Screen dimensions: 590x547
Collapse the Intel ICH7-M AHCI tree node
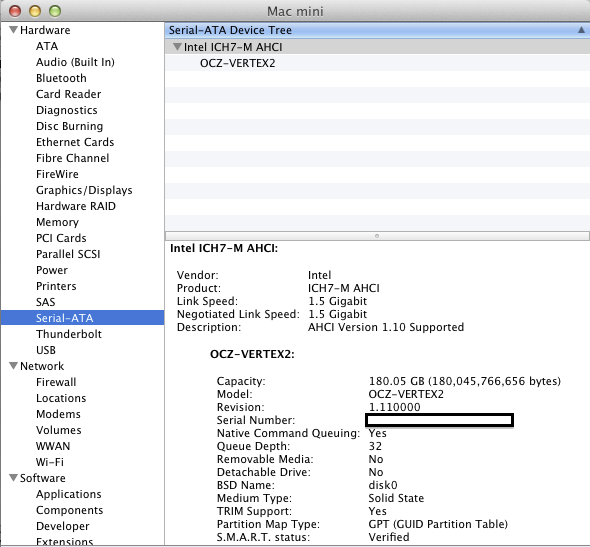pyautogui.click(x=177, y=47)
